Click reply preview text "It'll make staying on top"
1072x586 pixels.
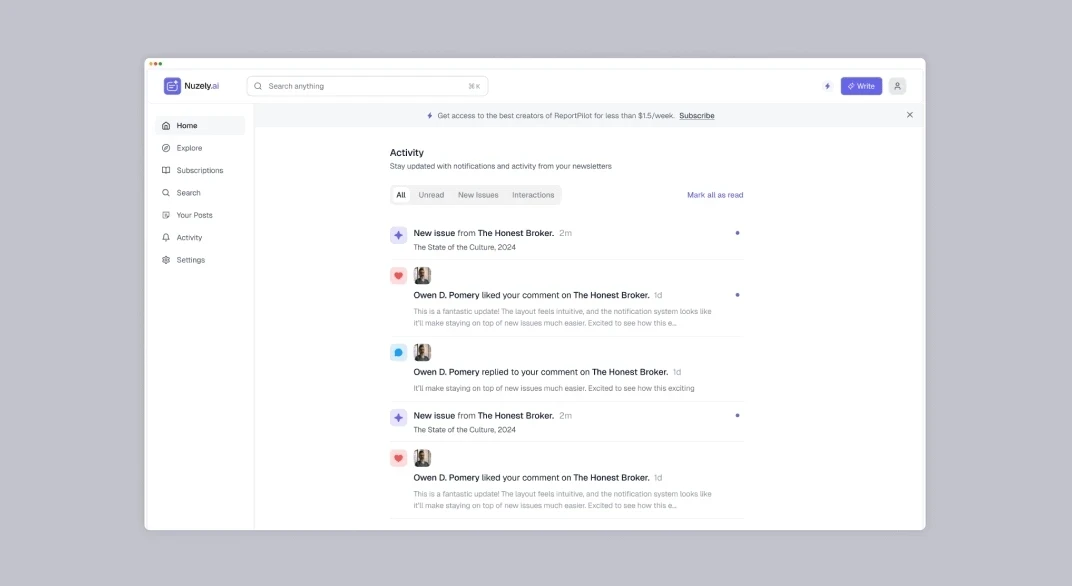click(x=554, y=388)
